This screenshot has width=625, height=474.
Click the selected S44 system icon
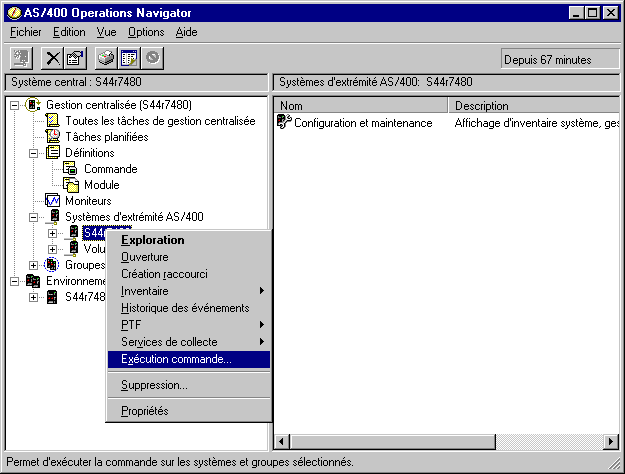tap(73, 232)
